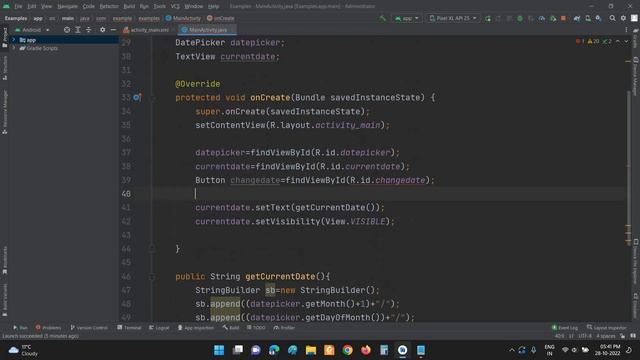This screenshot has height=360, width=640.
Task: Open project panel options gear
Action: click(x=102, y=30)
